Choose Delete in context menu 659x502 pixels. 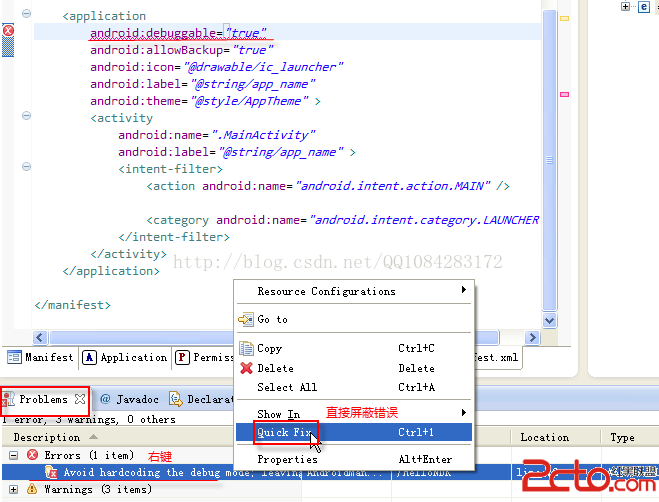[x=353, y=368]
